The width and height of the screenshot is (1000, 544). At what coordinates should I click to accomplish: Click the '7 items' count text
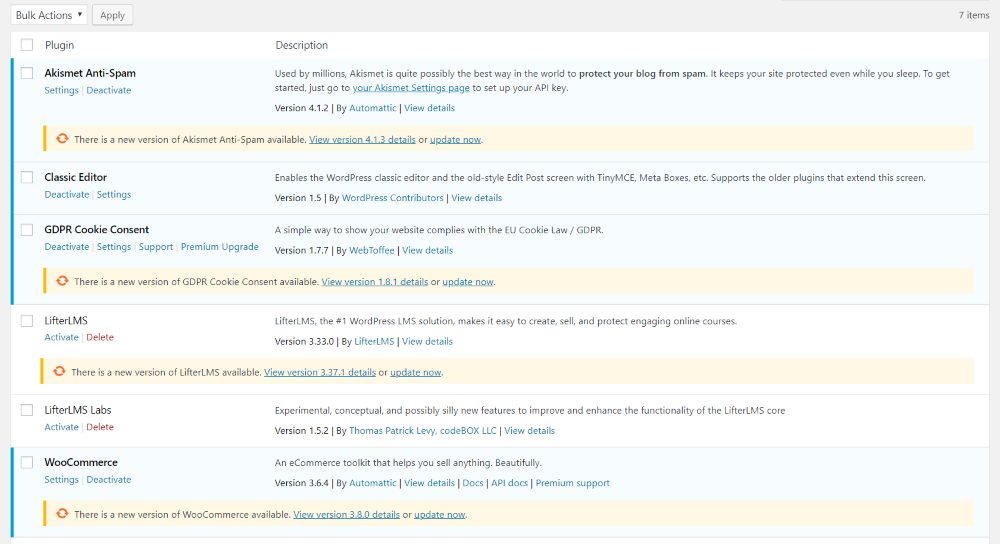tap(974, 15)
